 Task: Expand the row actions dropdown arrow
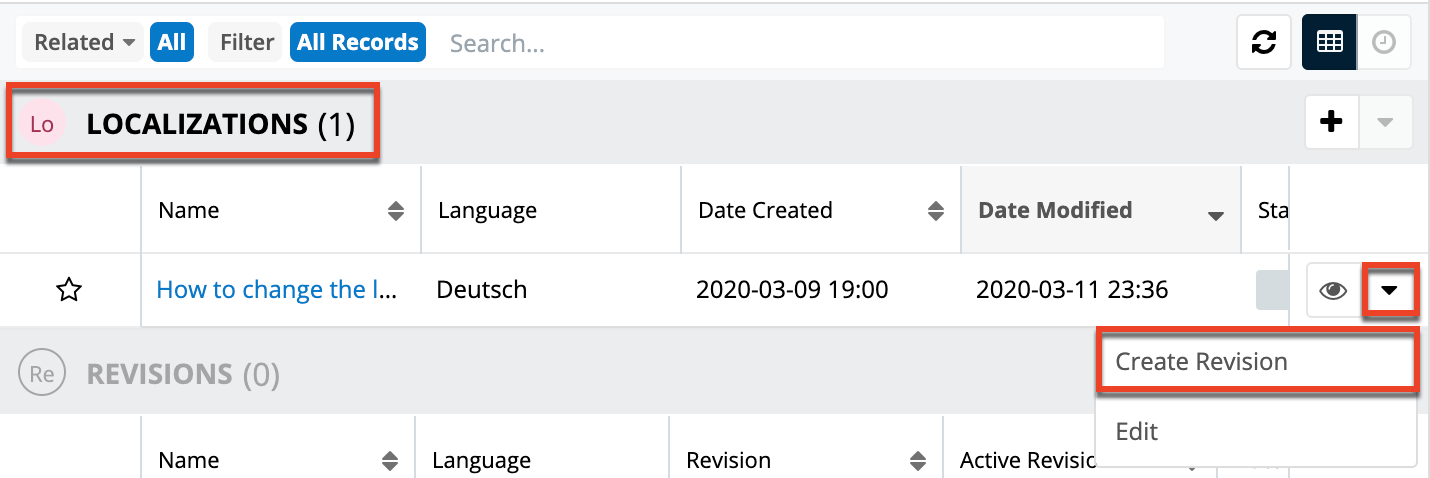tap(1390, 291)
